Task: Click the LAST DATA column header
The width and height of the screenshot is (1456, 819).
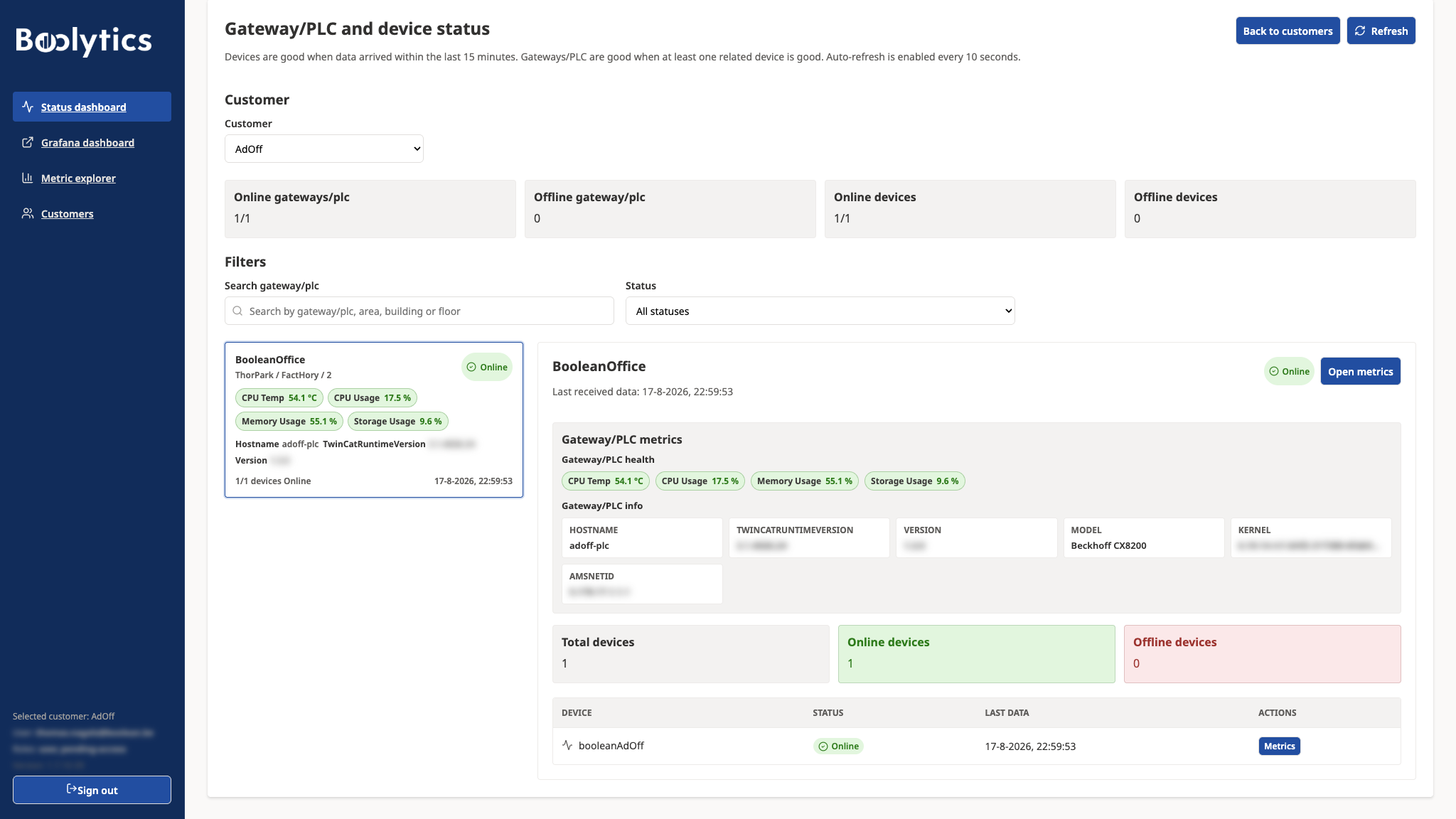Action: (1007, 712)
